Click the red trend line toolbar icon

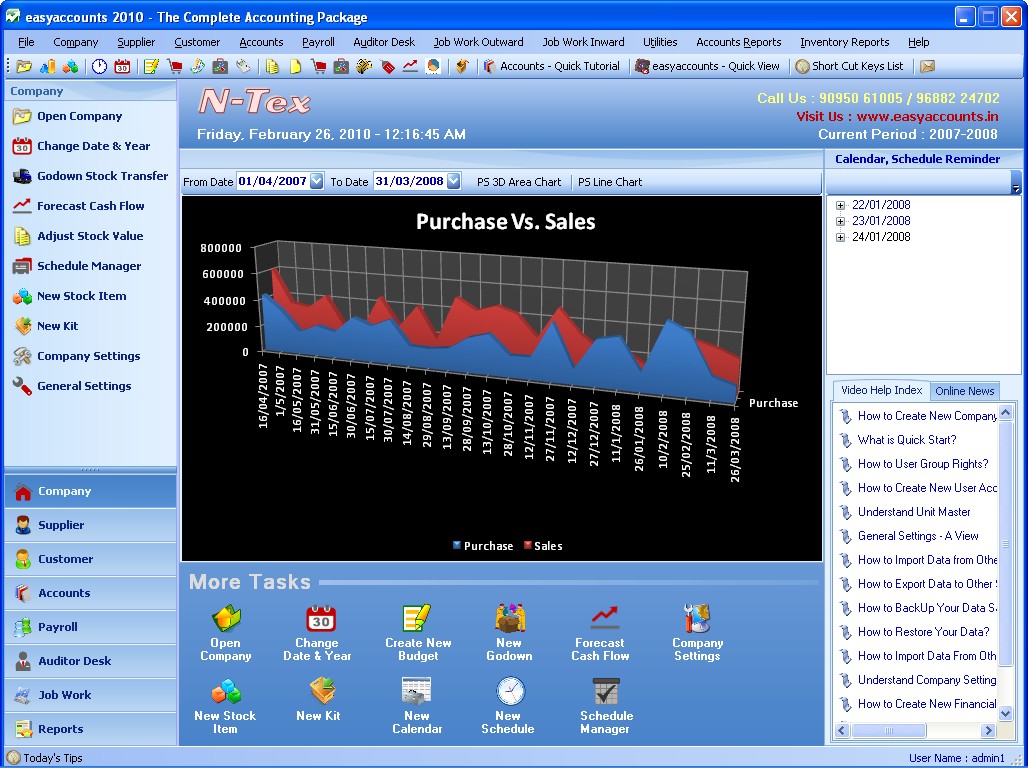tap(410, 66)
